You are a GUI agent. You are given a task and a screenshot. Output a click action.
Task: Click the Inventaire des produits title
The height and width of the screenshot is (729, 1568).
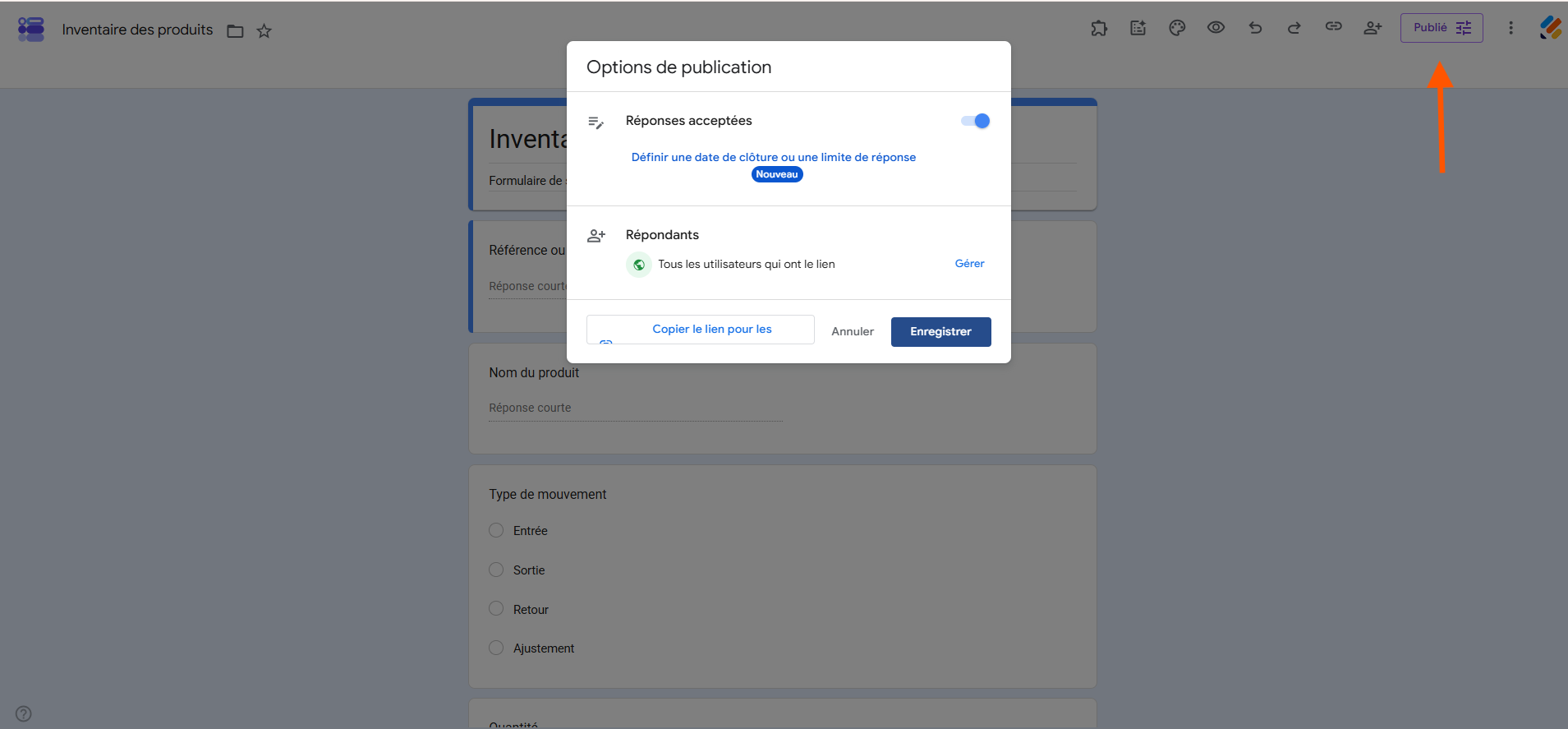[137, 30]
